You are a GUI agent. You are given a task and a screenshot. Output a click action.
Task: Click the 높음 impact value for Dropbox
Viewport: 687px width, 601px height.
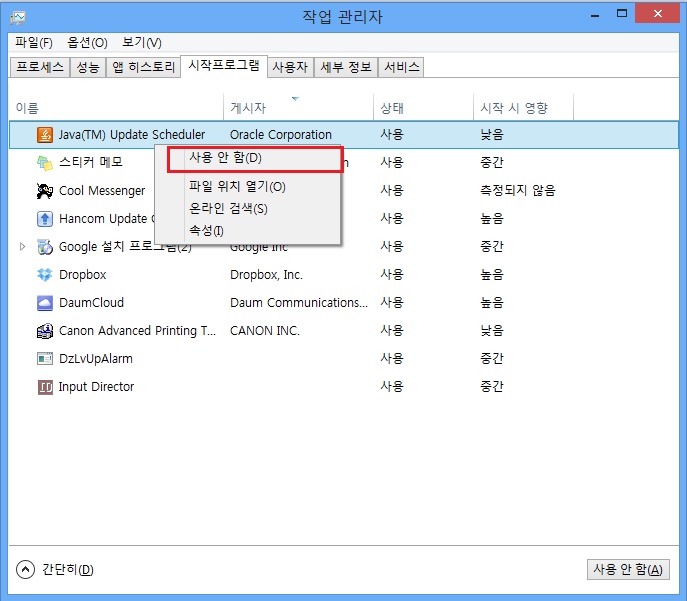[x=492, y=275]
